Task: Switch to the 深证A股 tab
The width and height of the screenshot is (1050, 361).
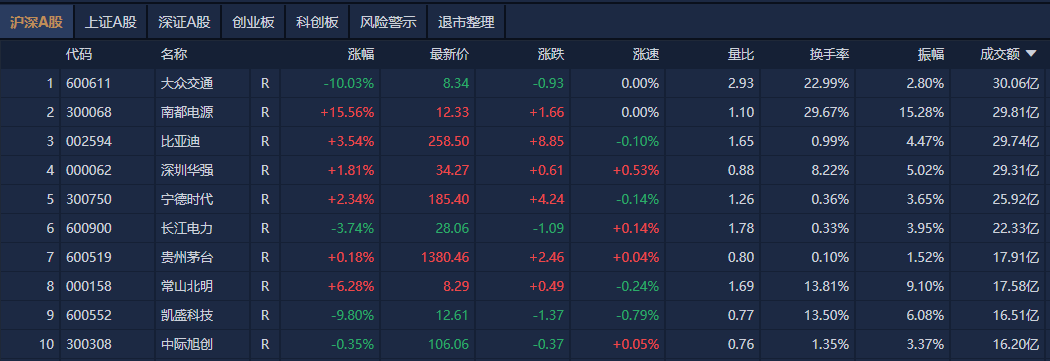Action: click(184, 22)
